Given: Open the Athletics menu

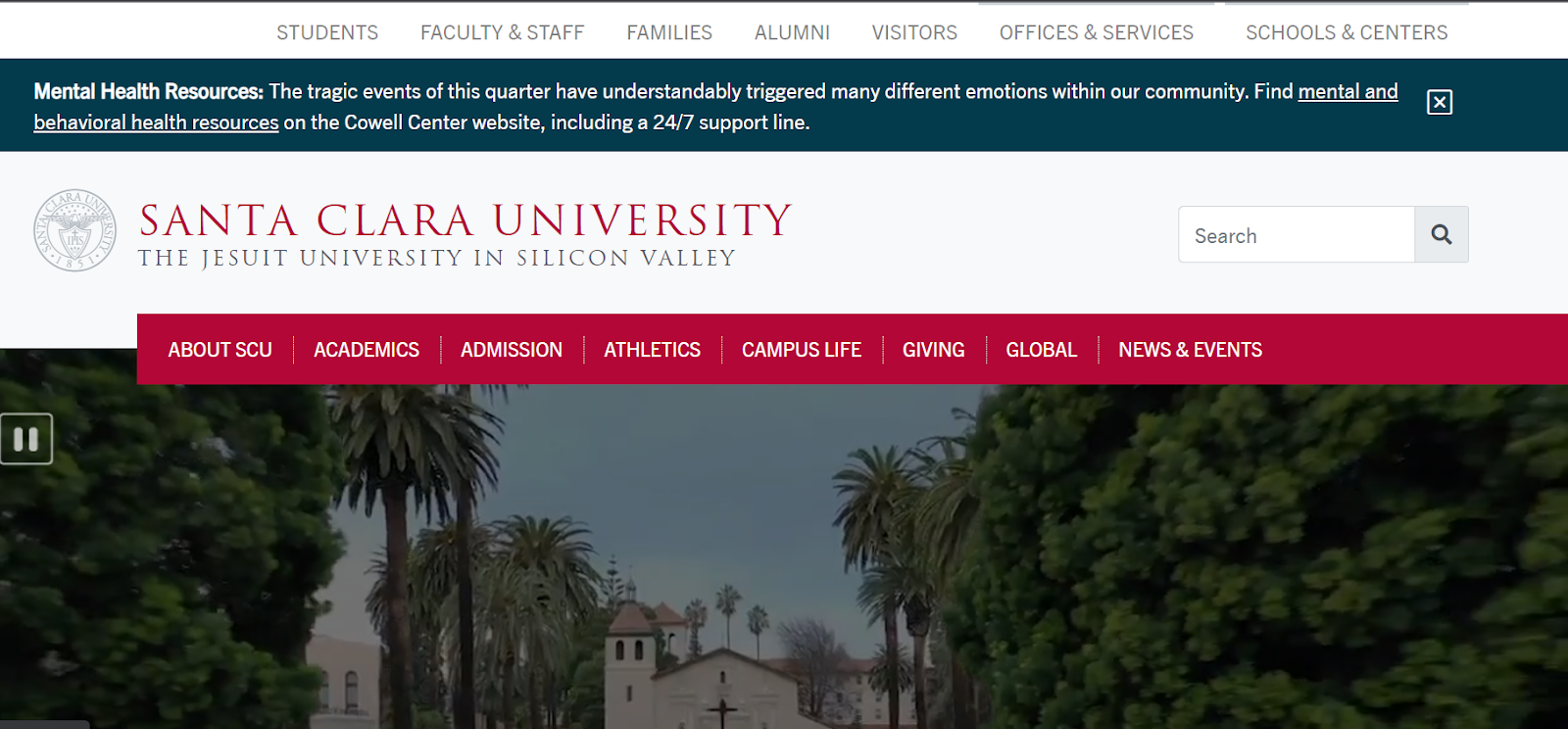Looking at the screenshot, I should (x=652, y=350).
